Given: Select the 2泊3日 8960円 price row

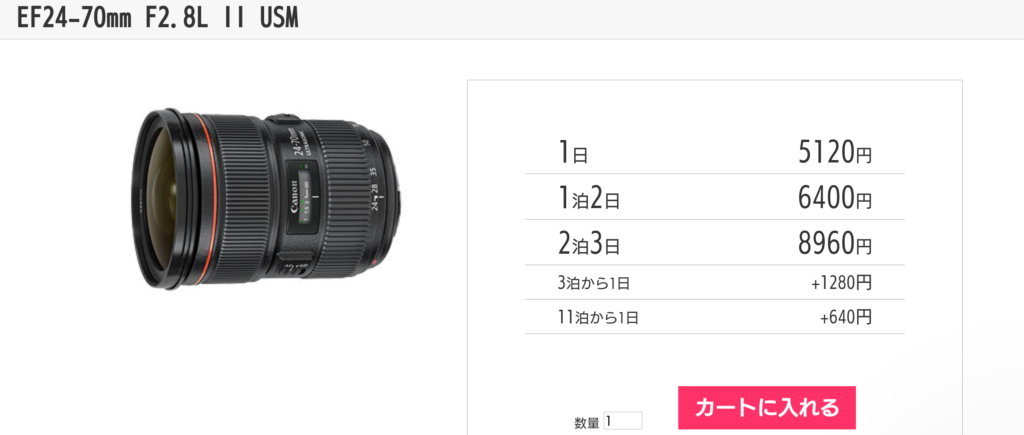Looking at the screenshot, I should pos(714,242).
